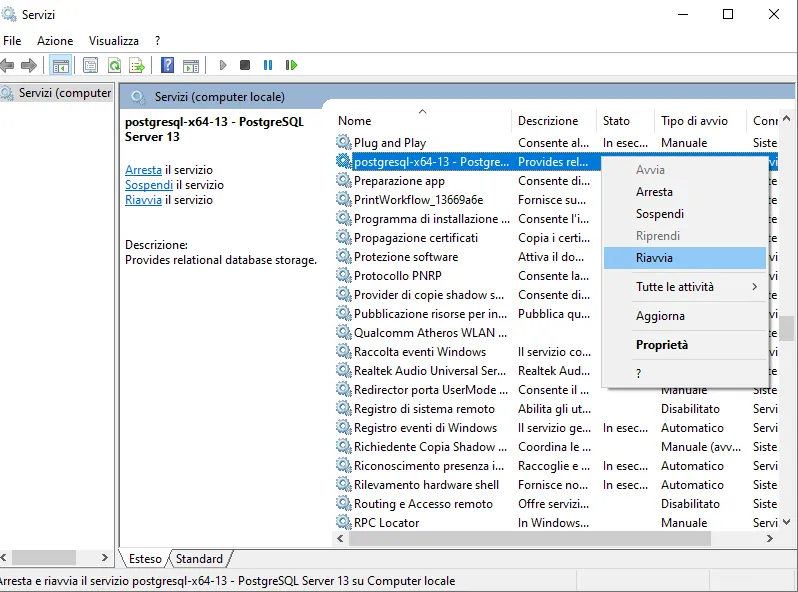Click the Servizi app icon in title bar

(x=9, y=14)
